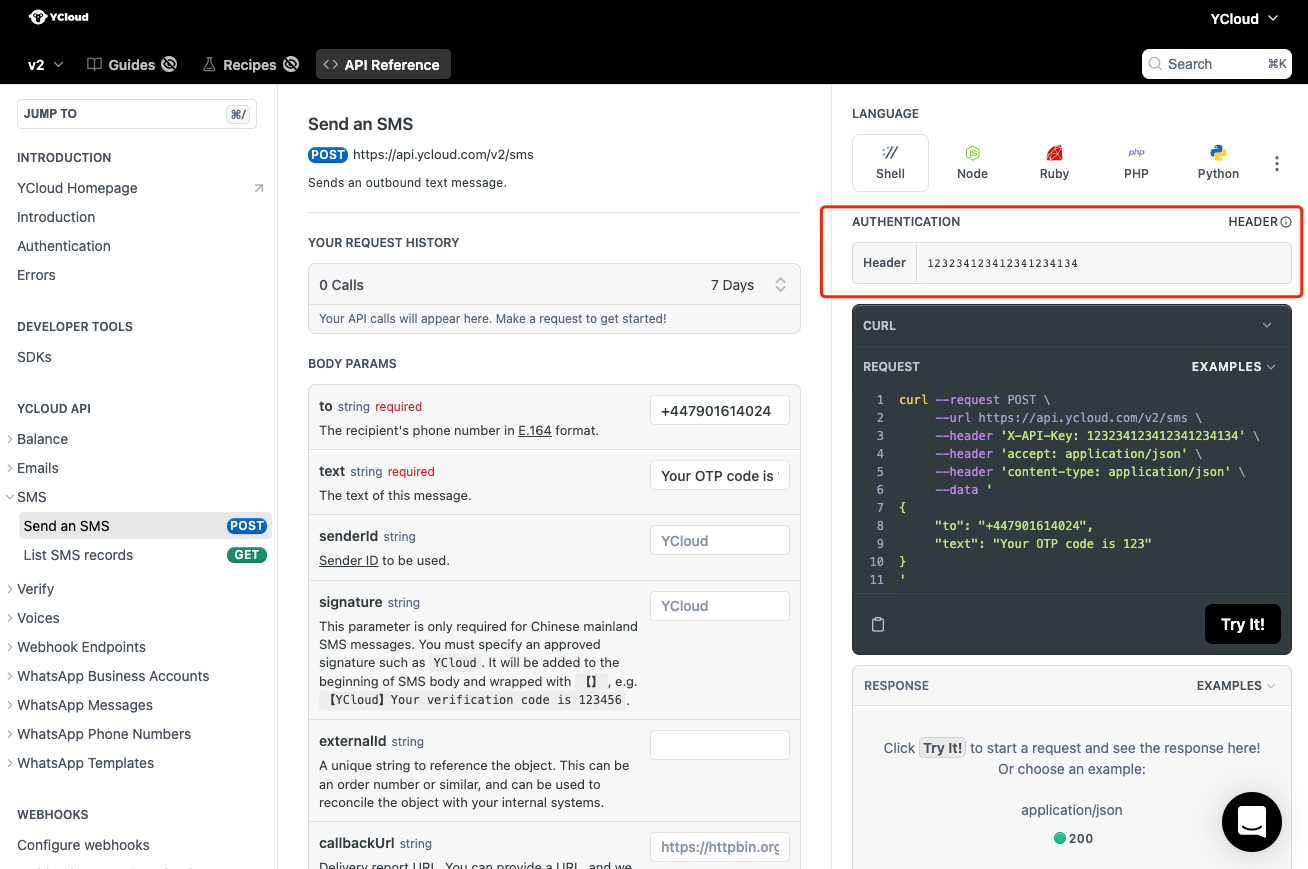1308x869 pixels.
Task: Change the 7 Days history range
Action: pyautogui.click(x=749, y=285)
